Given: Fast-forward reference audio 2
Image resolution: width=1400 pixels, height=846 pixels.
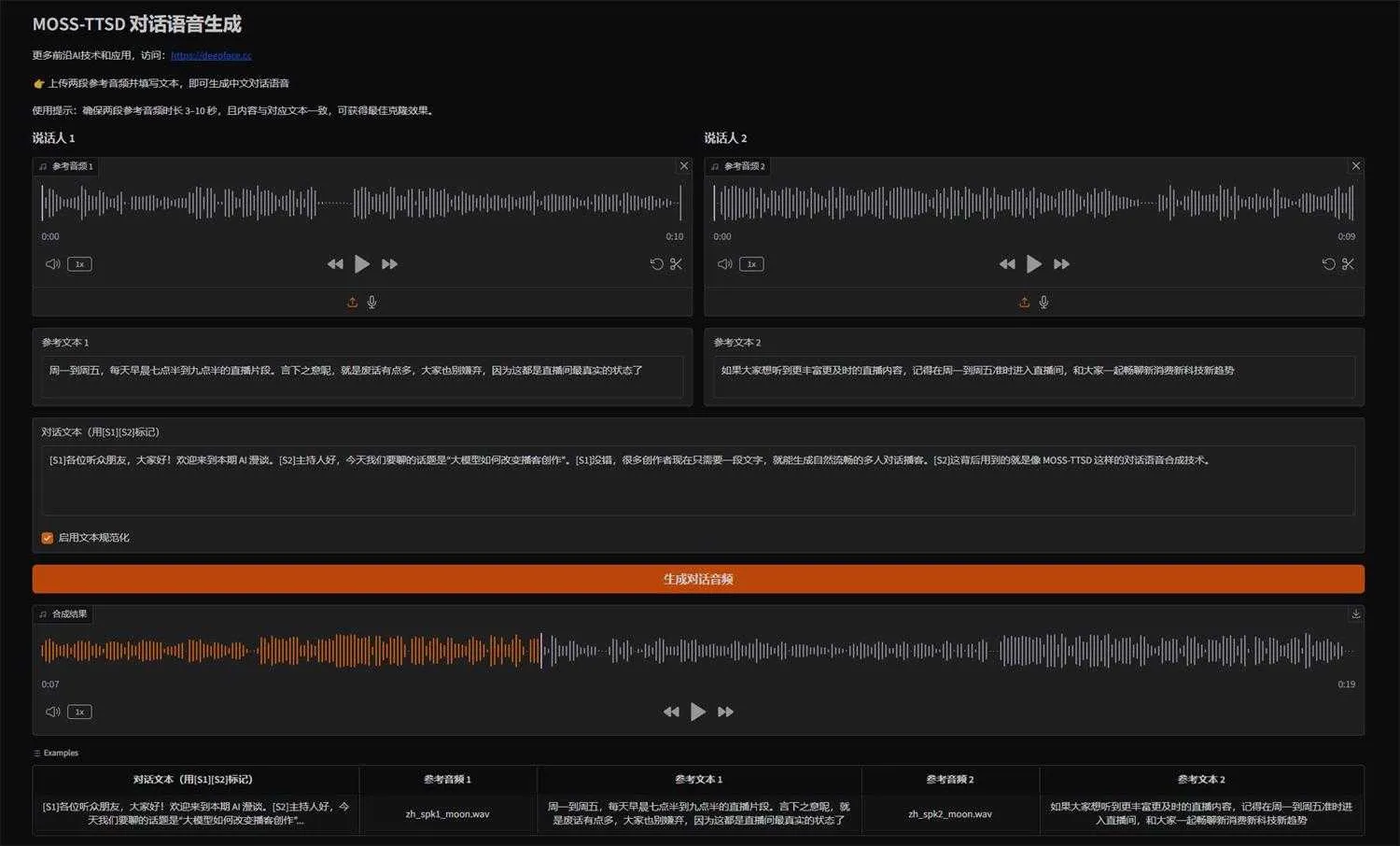Looking at the screenshot, I should click(x=1062, y=264).
